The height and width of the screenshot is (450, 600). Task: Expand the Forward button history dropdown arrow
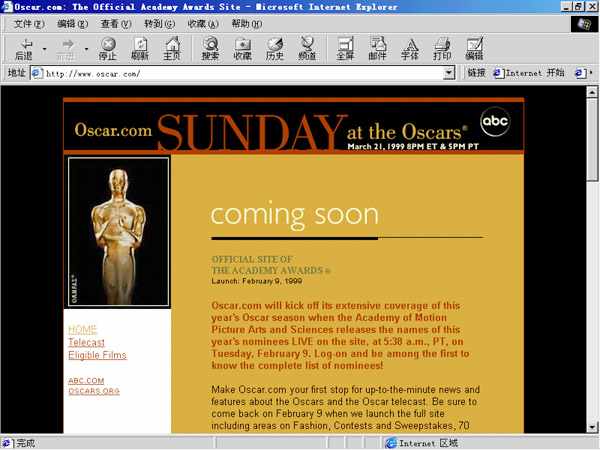coord(86,47)
